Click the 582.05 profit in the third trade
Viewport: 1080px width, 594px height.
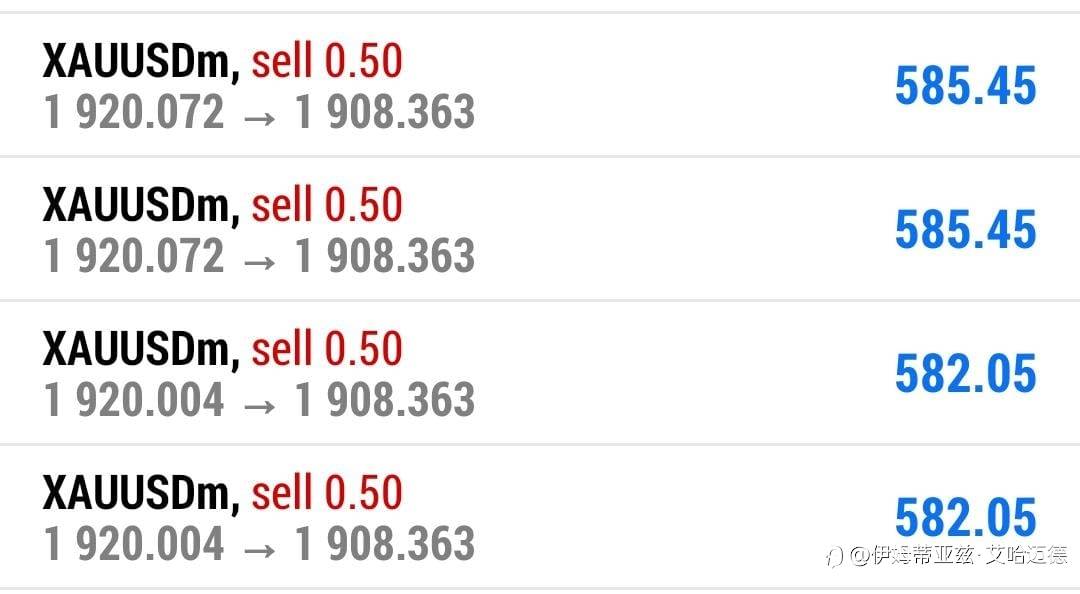[965, 375]
